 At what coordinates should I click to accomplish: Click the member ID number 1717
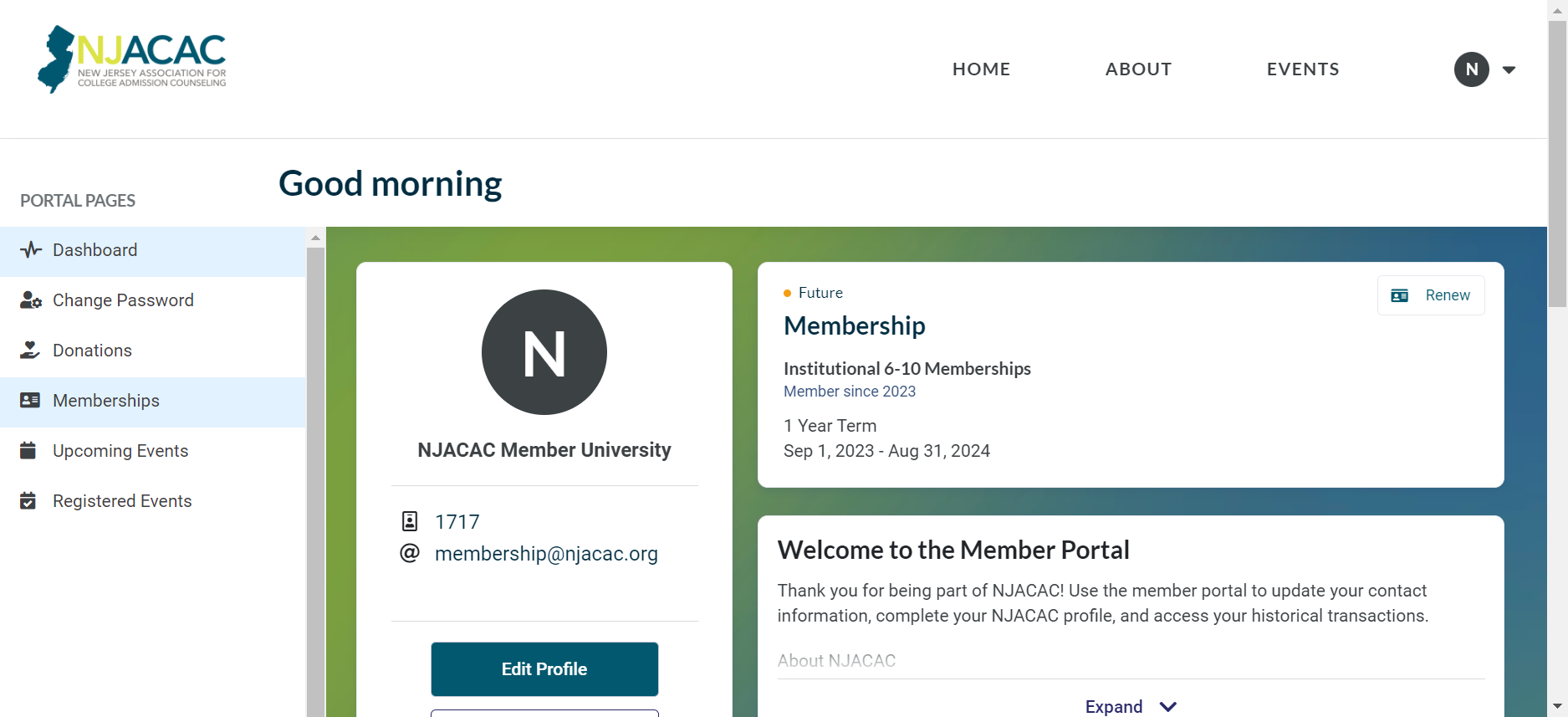coord(457,522)
